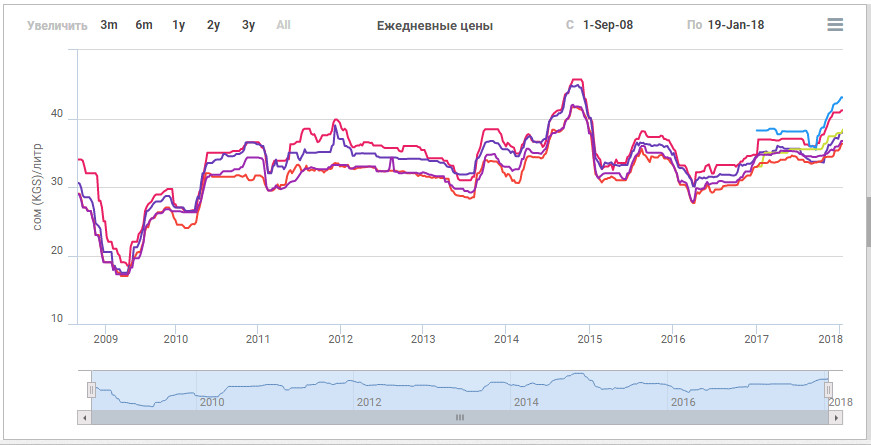
Task: Edit the start date 1-Sep-08 field
Action: pyautogui.click(x=608, y=25)
